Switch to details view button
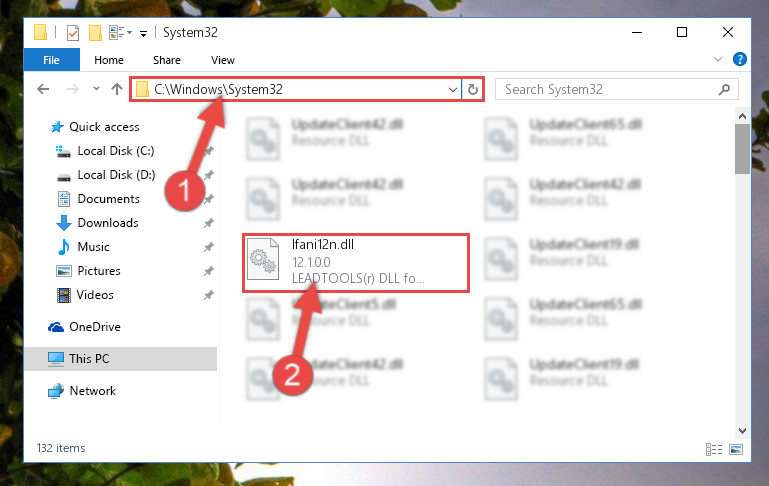769x486 pixels. click(714, 449)
